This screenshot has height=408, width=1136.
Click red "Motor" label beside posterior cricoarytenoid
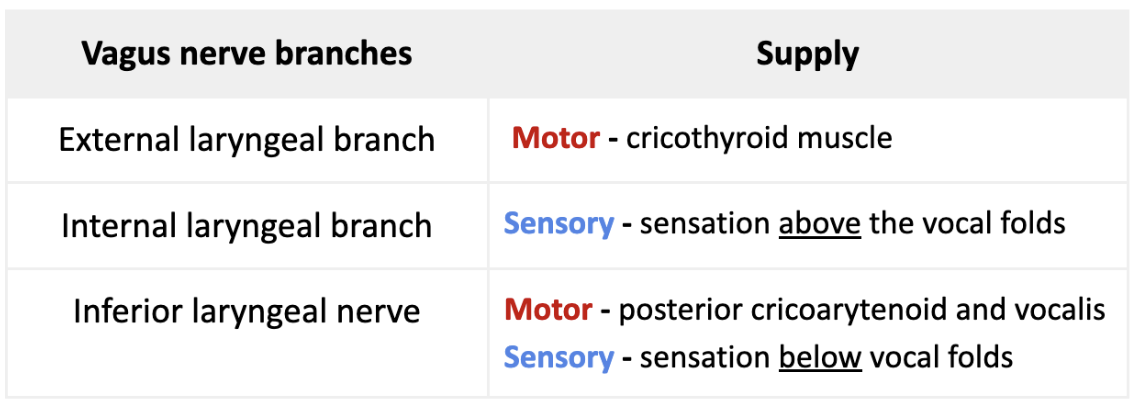pyautogui.click(x=548, y=310)
